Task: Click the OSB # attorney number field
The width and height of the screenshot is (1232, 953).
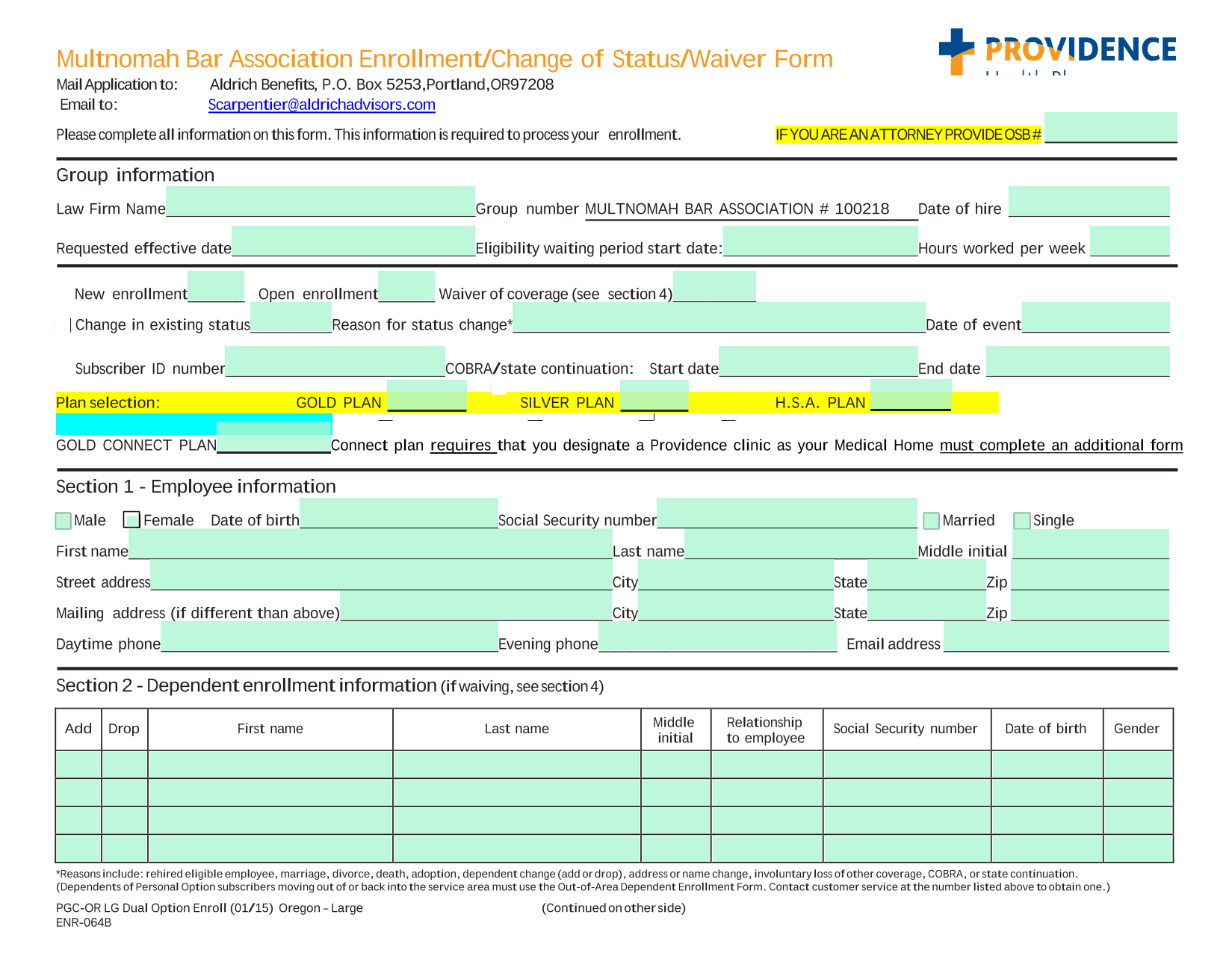Action: [x=1110, y=127]
